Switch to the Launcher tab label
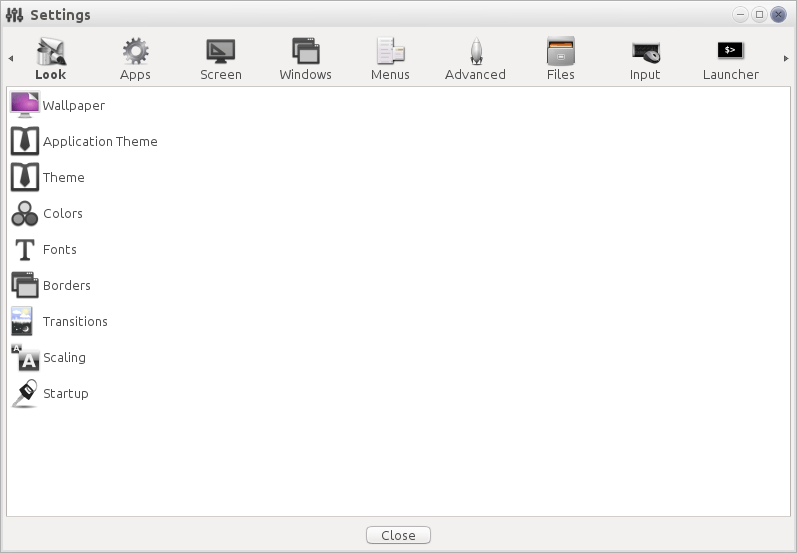Image resolution: width=797 pixels, height=553 pixels. [731, 74]
